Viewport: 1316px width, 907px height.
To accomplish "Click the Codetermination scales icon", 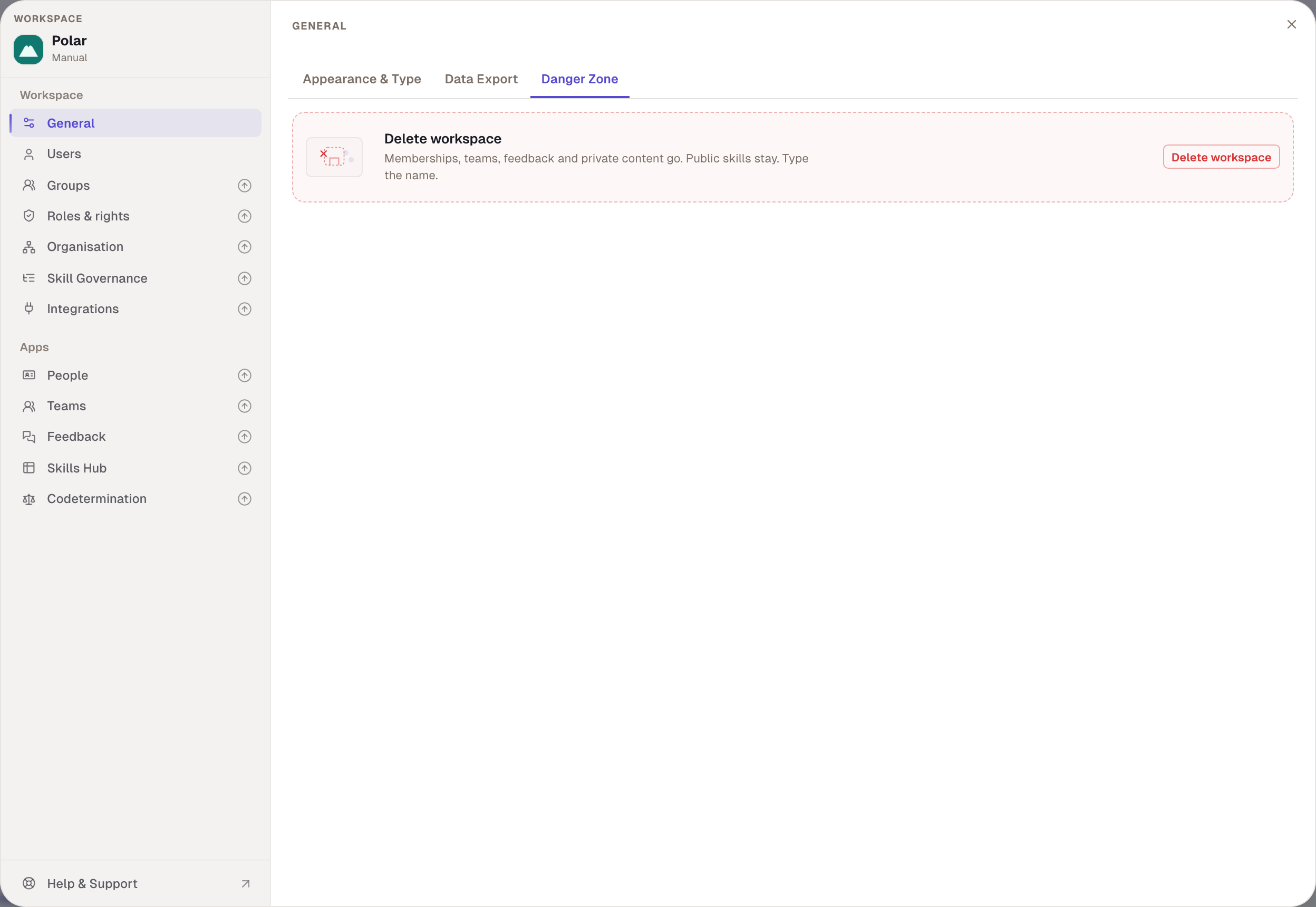I will coord(29,499).
